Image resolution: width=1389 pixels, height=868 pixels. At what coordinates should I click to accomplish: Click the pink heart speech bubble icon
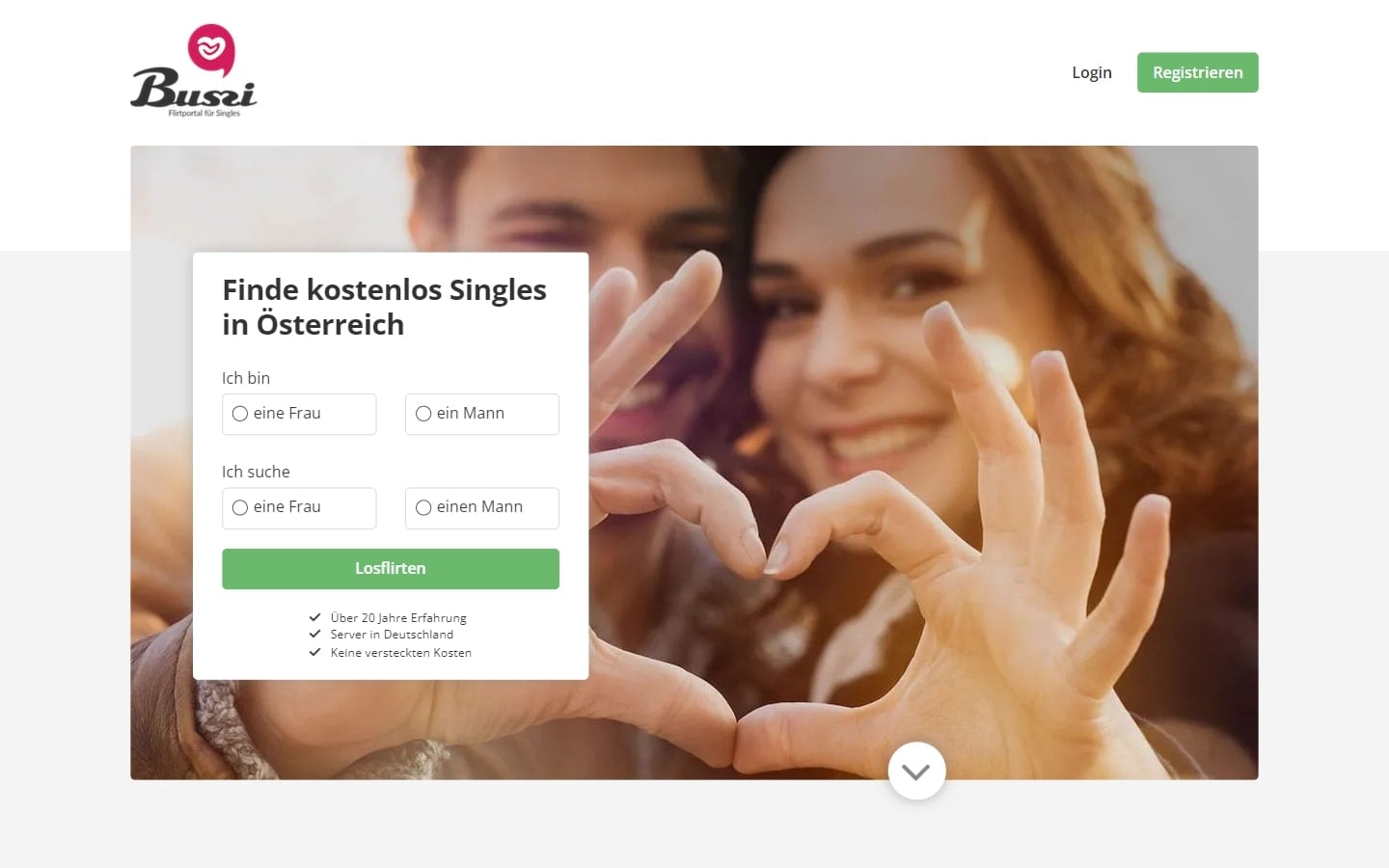[x=211, y=49]
